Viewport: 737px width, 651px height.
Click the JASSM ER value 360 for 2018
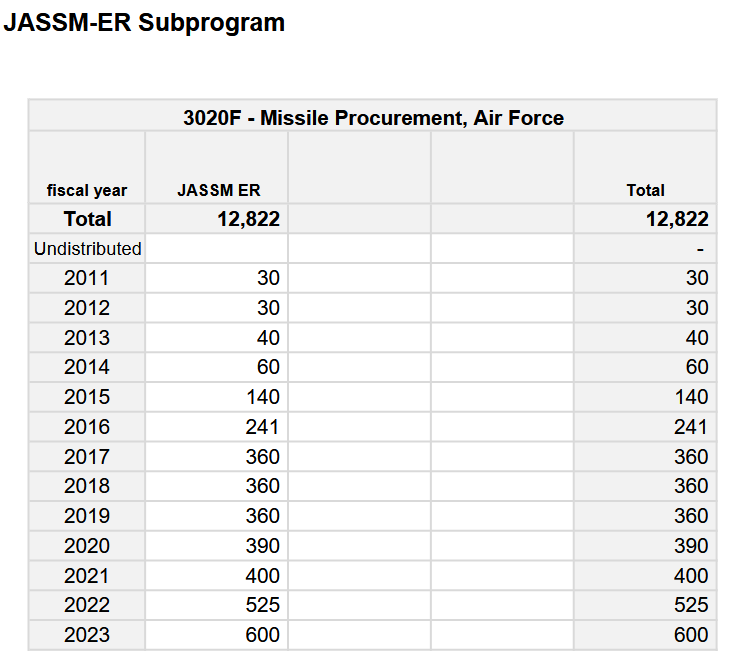click(x=263, y=486)
